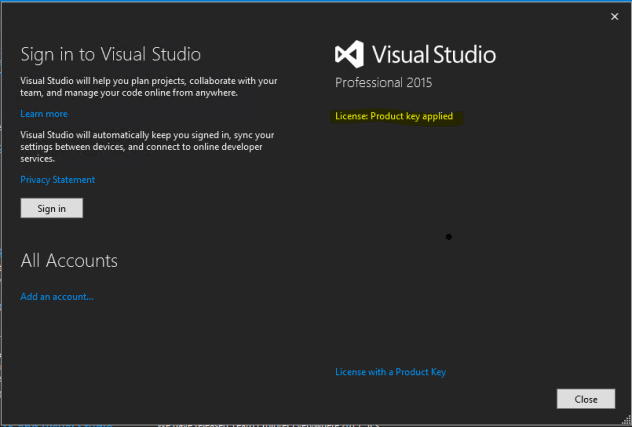This screenshot has height=427, width=632.
Task: Open the Privacy Statement link
Action: coord(58,180)
